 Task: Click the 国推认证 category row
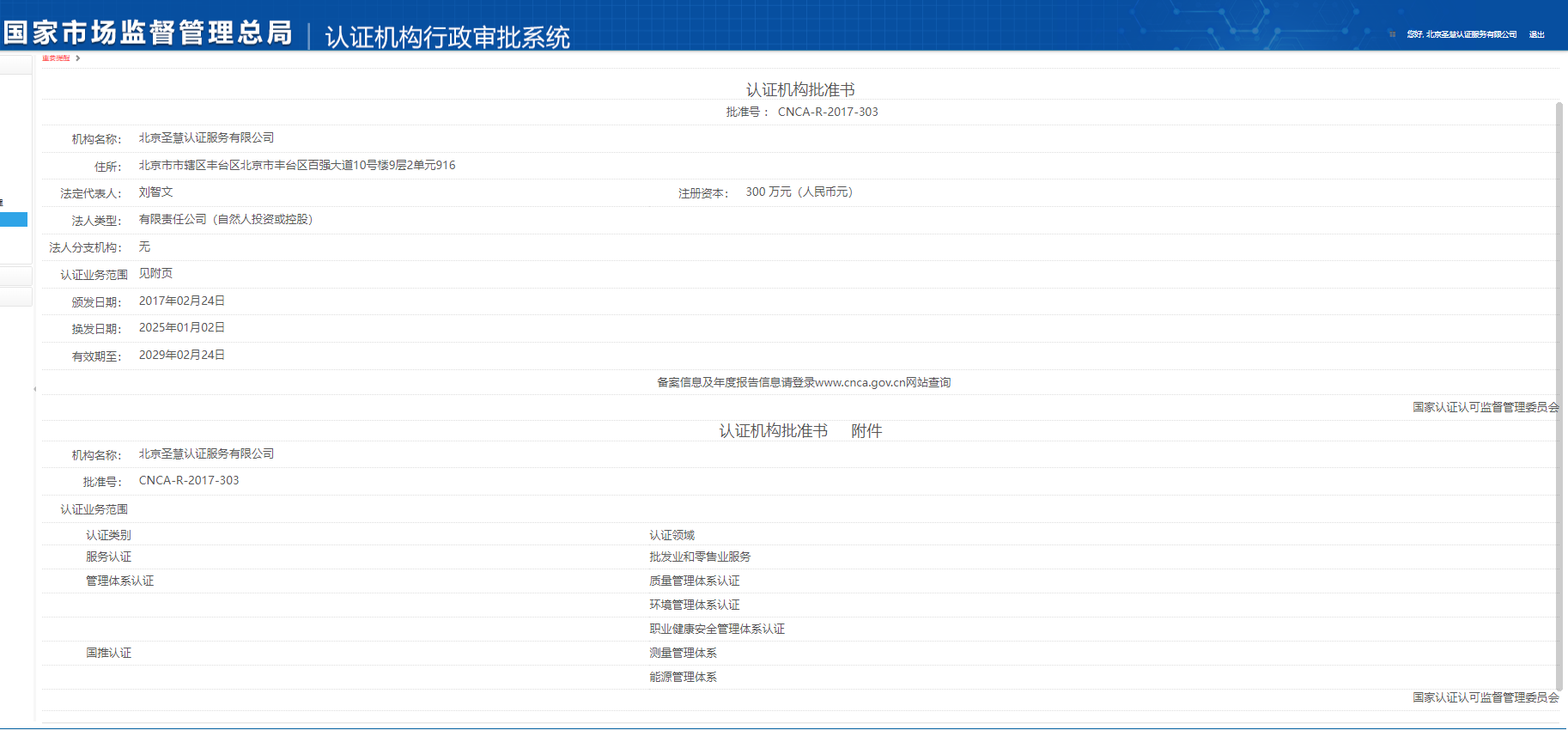click(108, 653)
